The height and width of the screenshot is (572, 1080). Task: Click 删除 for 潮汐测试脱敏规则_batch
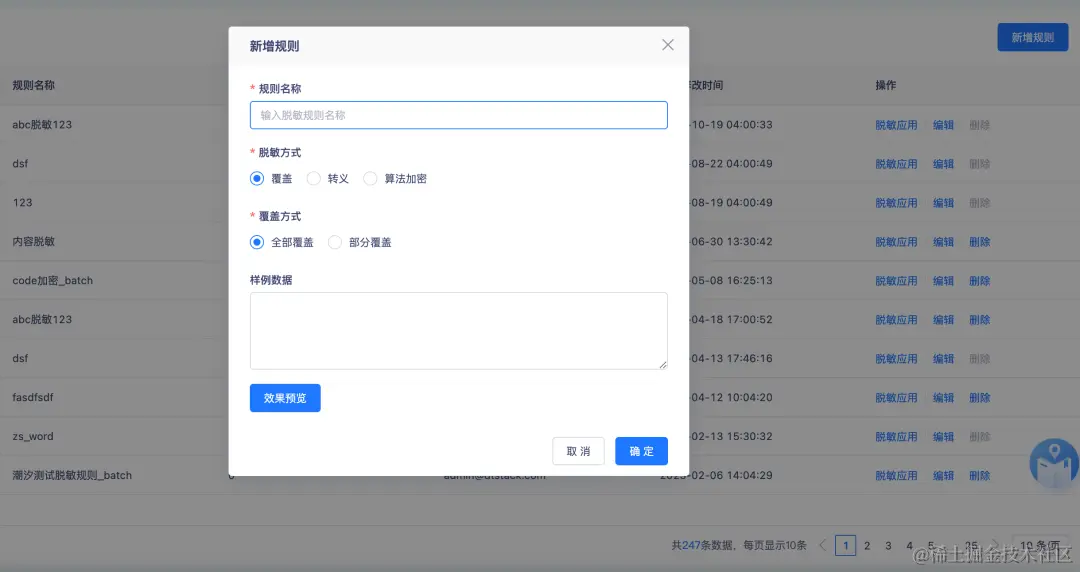979,476
